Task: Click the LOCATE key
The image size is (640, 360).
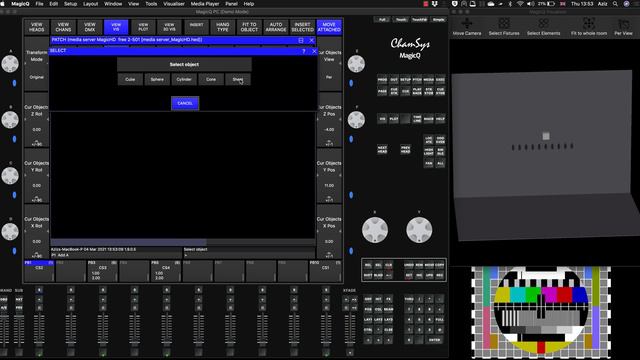Action: pos(429,140)
